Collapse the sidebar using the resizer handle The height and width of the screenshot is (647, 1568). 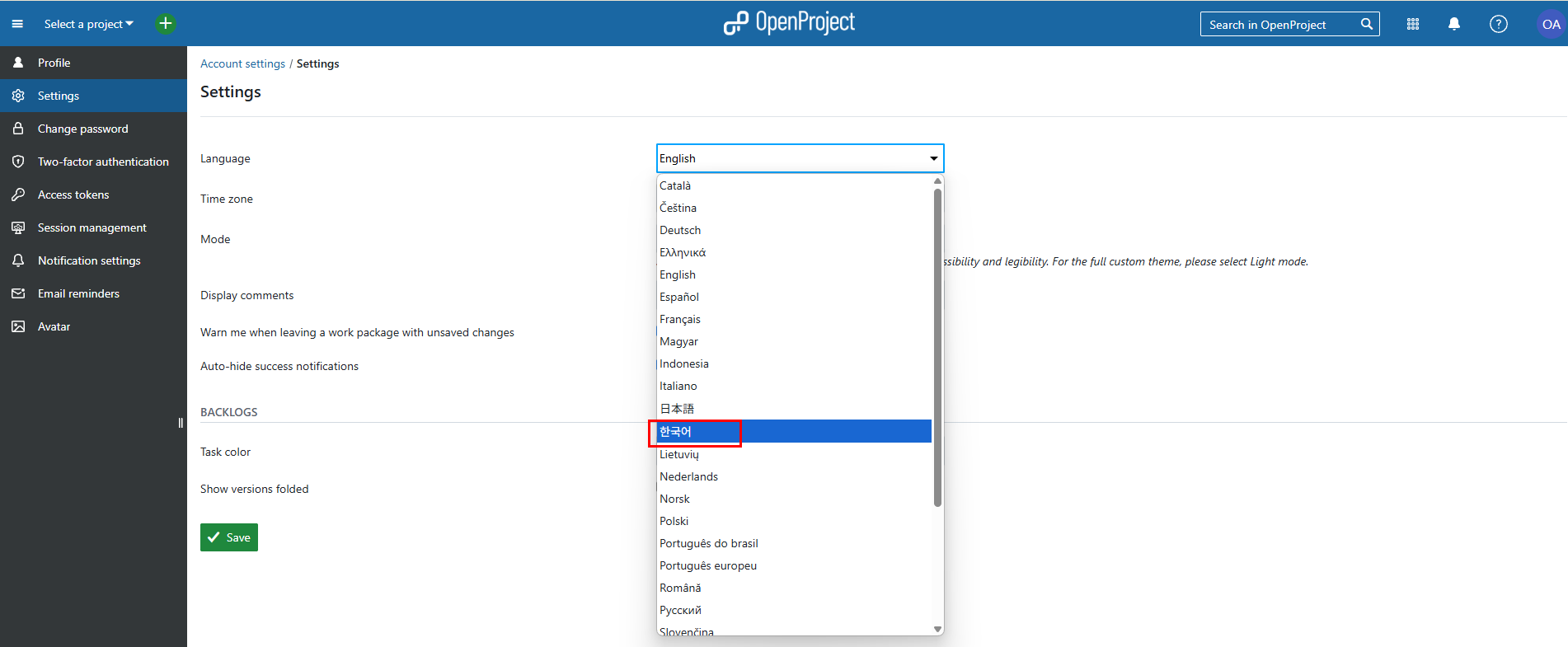pyautogui.click(x=181, y=423)
